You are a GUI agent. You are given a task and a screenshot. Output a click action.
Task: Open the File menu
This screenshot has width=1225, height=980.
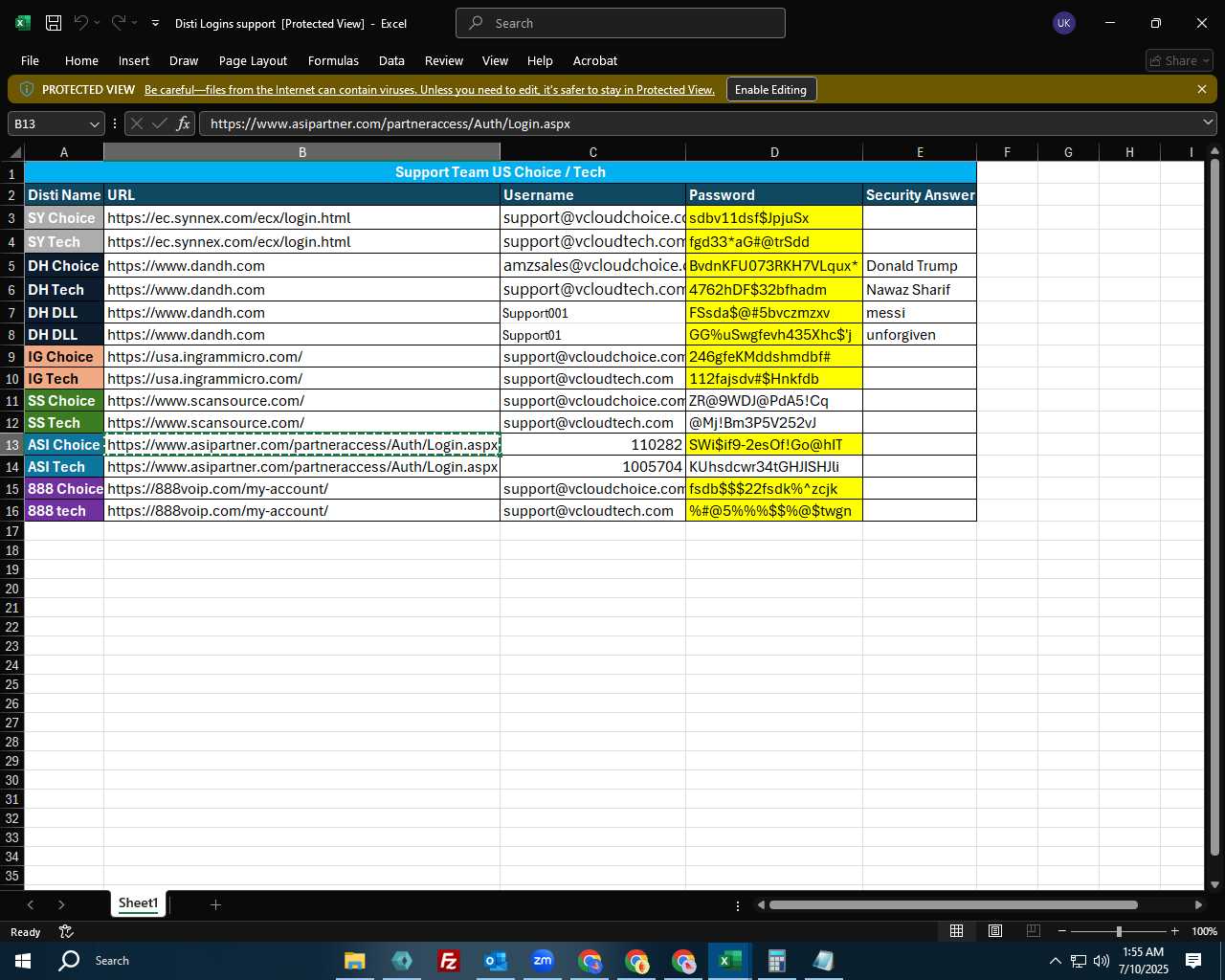click(30, 60)
